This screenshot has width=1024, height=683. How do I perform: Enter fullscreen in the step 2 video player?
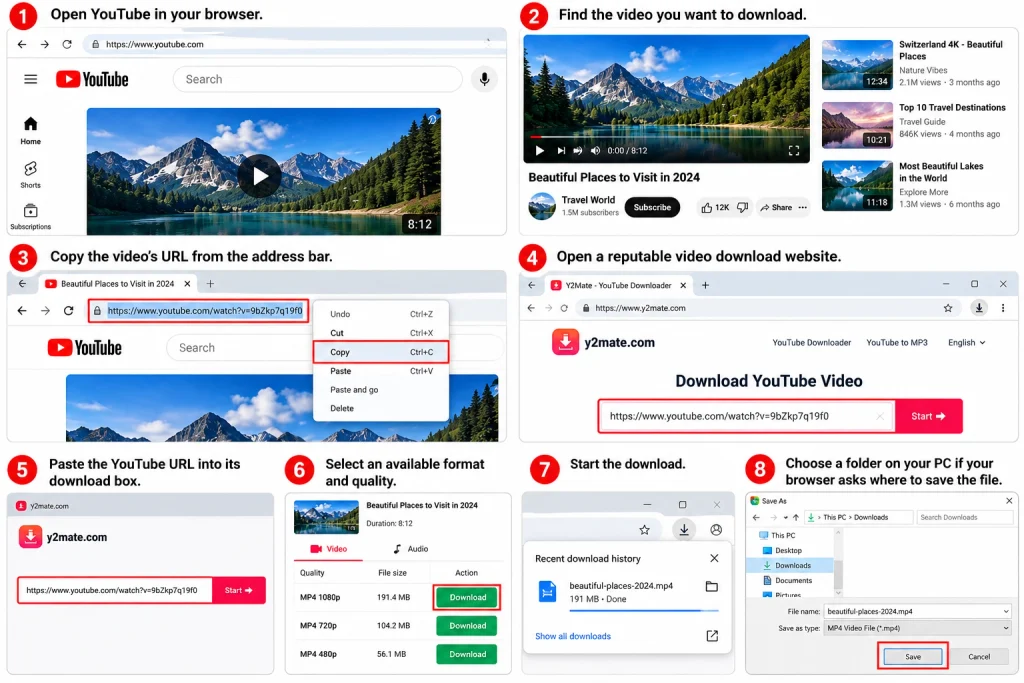(x=793, y=150)
